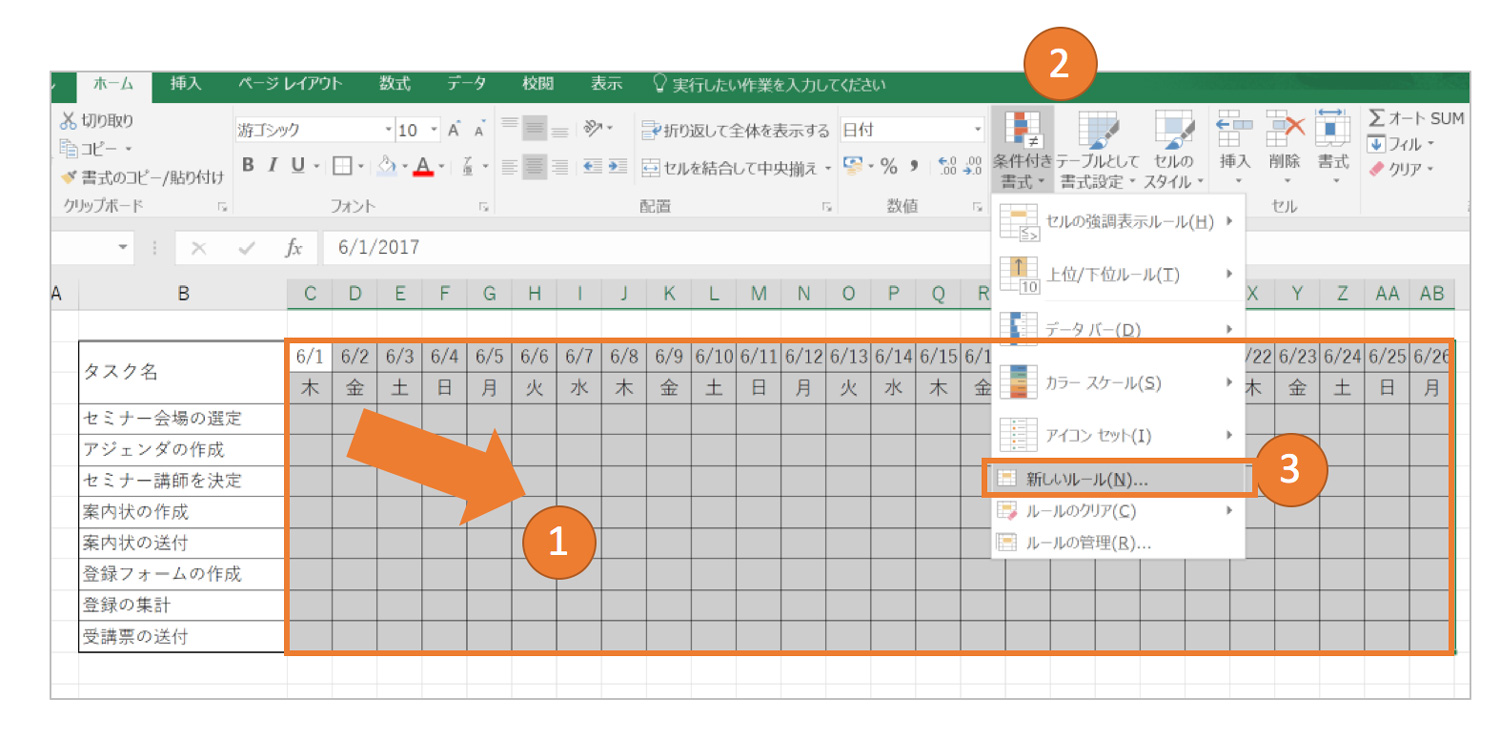The height and width of the screenshot is (740, 1500).
Task: Open 上位/下位ルール(T) submenu
Action: pyautogui.click(x=1118, y=274)
